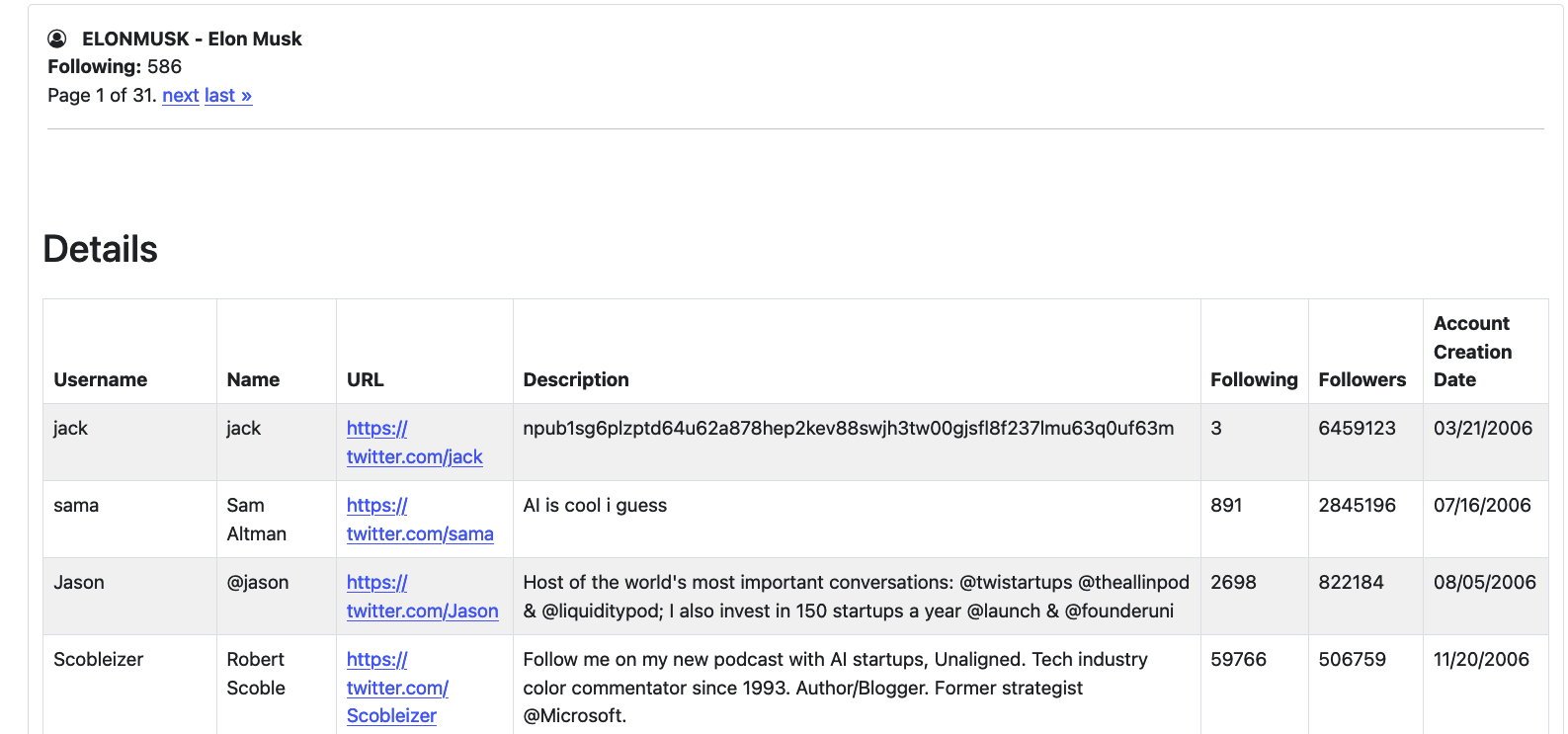Click the URL column header
Image resolution: width=1568 pixels, height=734 pixels.
click(365, 379)
